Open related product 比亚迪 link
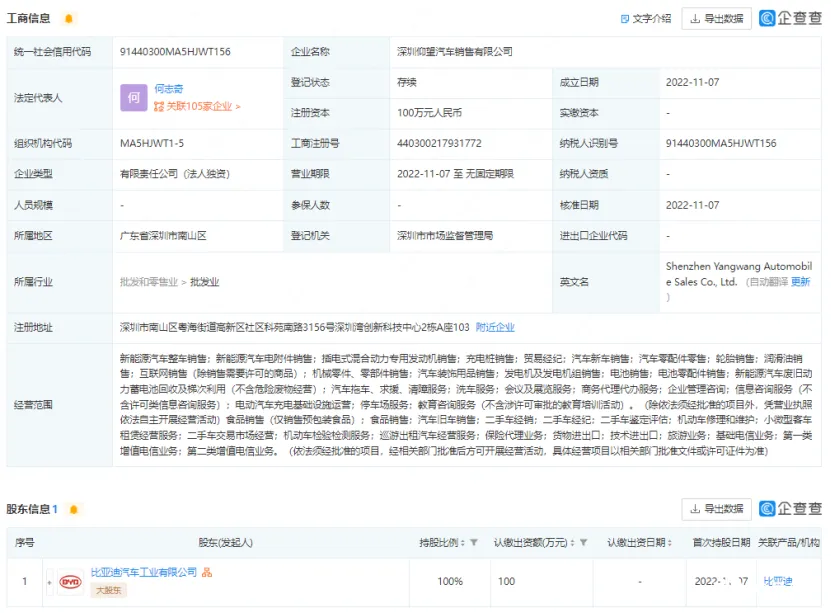 click(777, 582)
